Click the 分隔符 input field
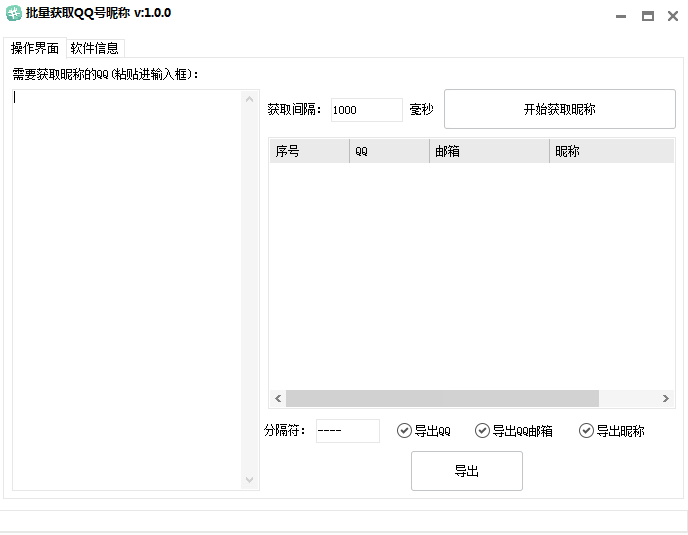Image resolution: width=688 pixels, height=535 pixels. coord(348,431)
